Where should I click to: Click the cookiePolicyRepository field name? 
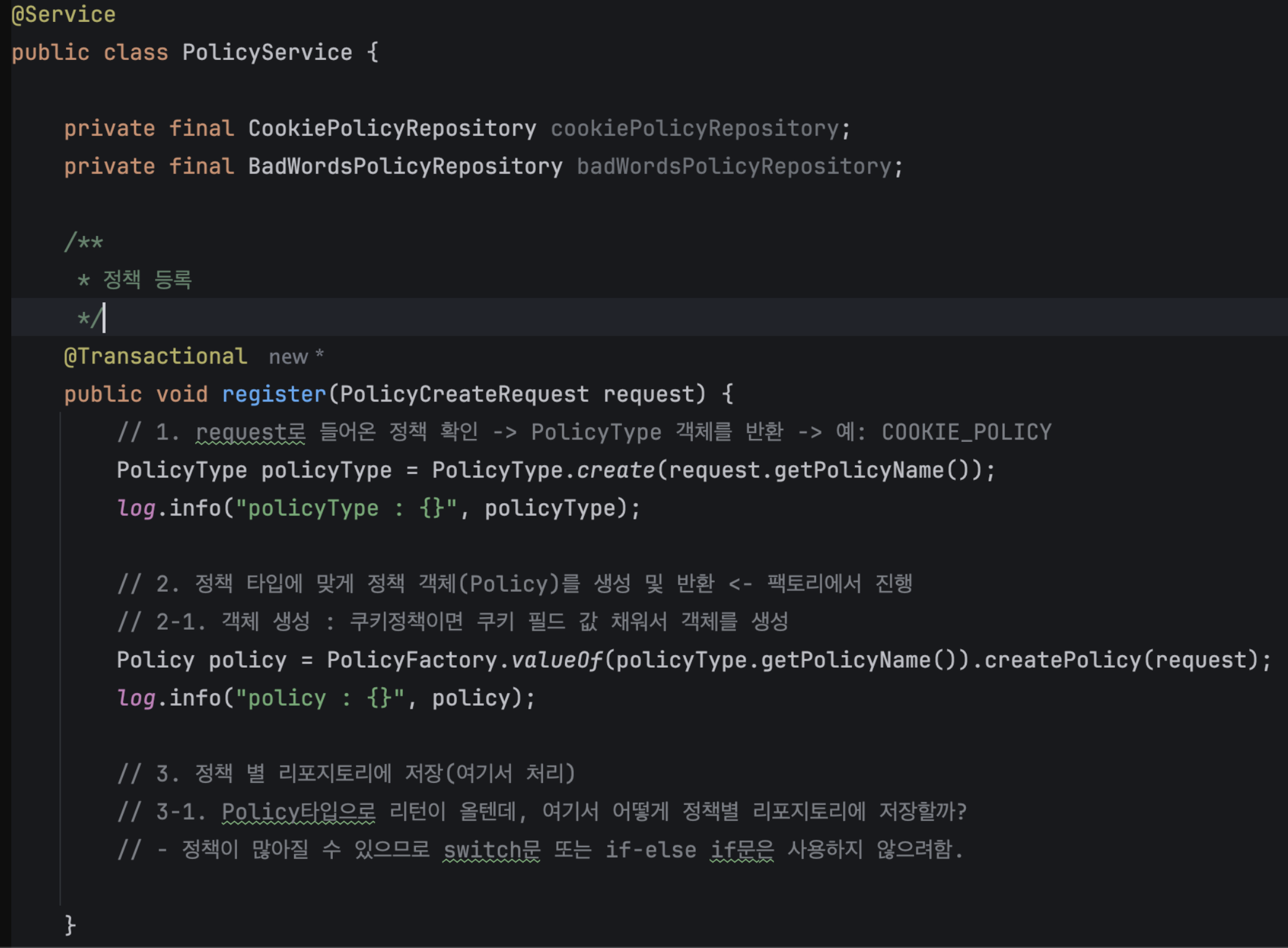[694, 128]
